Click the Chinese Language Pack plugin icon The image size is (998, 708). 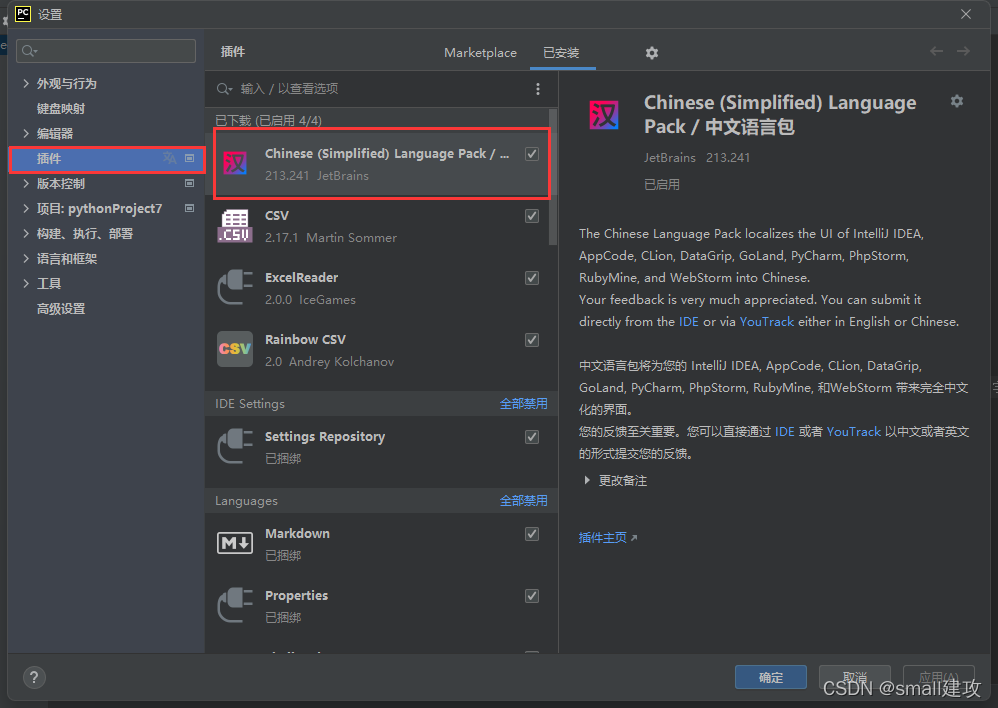237,162
